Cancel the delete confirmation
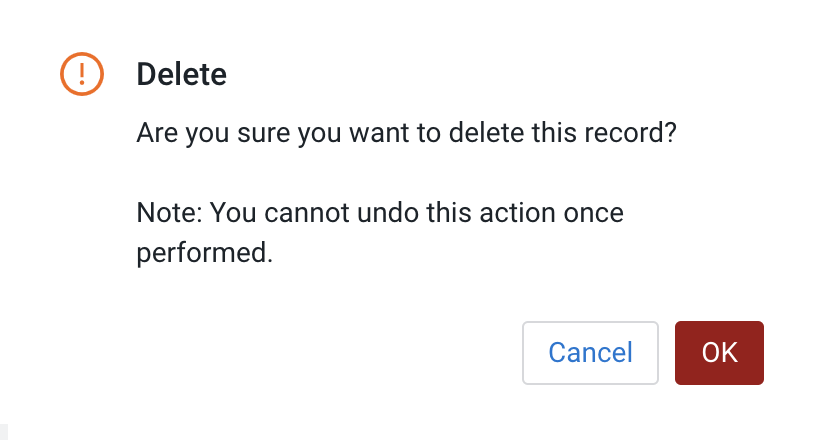Viewport: 820px width, 440px height. coord(590,353)
